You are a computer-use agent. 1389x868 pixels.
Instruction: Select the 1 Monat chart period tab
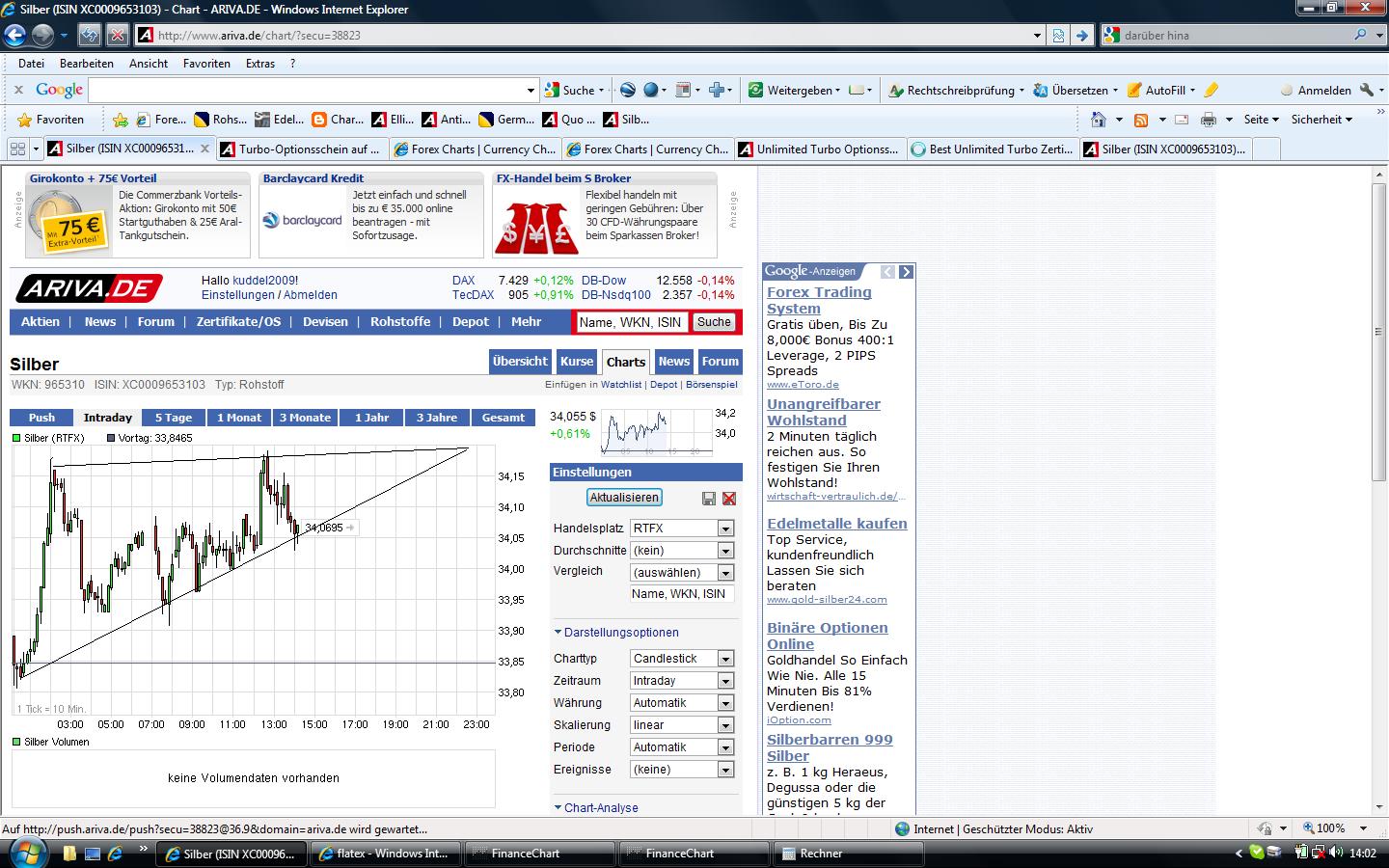point(239,418)
